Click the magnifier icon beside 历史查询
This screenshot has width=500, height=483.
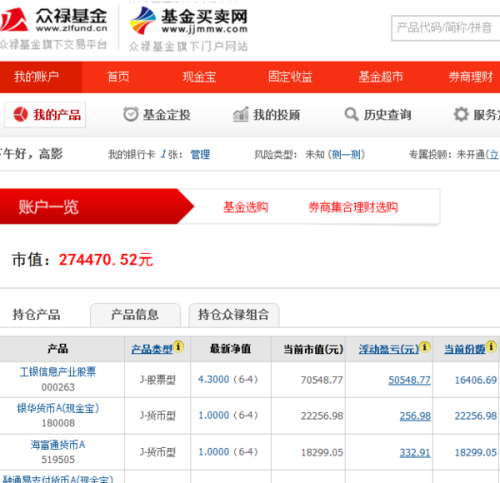[x=351, y=114]
